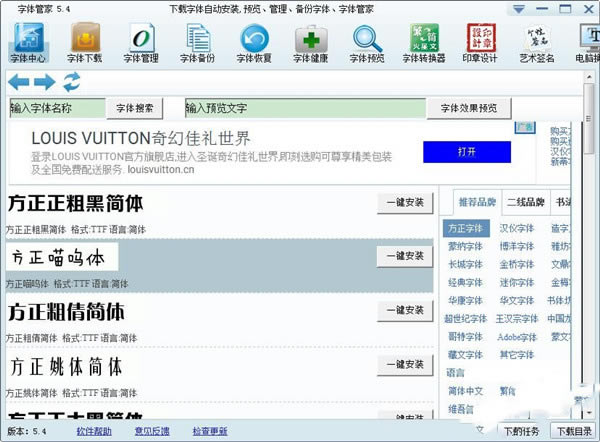Open the LOUIS VUITTON奇幻佳礼世界 ad headline
Image resolution: width=600 pixels, height=442 pixels.
click(141, 139)
